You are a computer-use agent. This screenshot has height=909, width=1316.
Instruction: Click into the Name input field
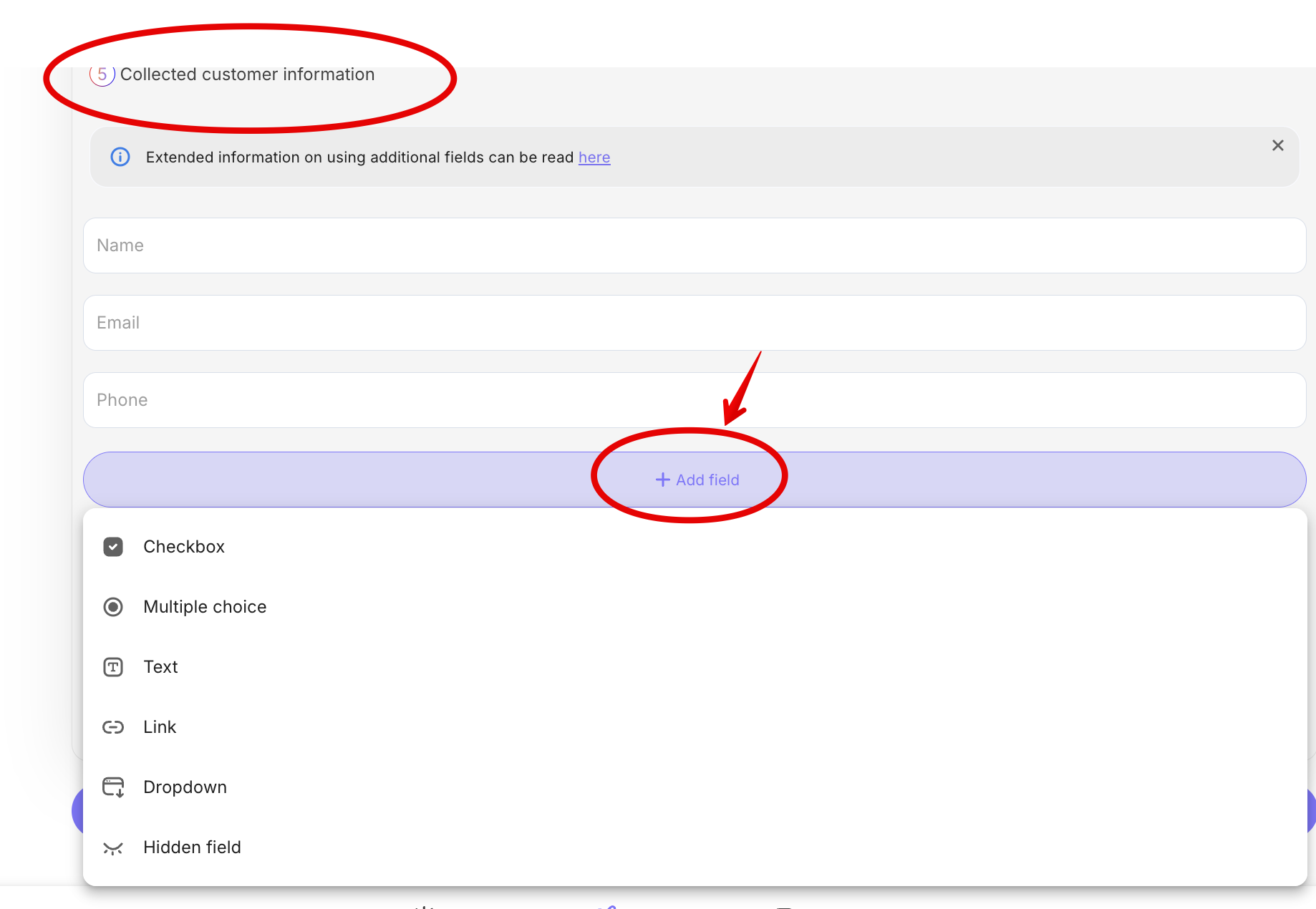(695, 246)
